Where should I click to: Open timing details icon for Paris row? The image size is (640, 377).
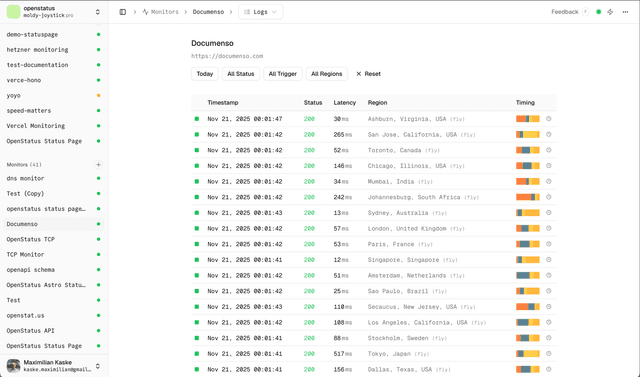[549, 244]
